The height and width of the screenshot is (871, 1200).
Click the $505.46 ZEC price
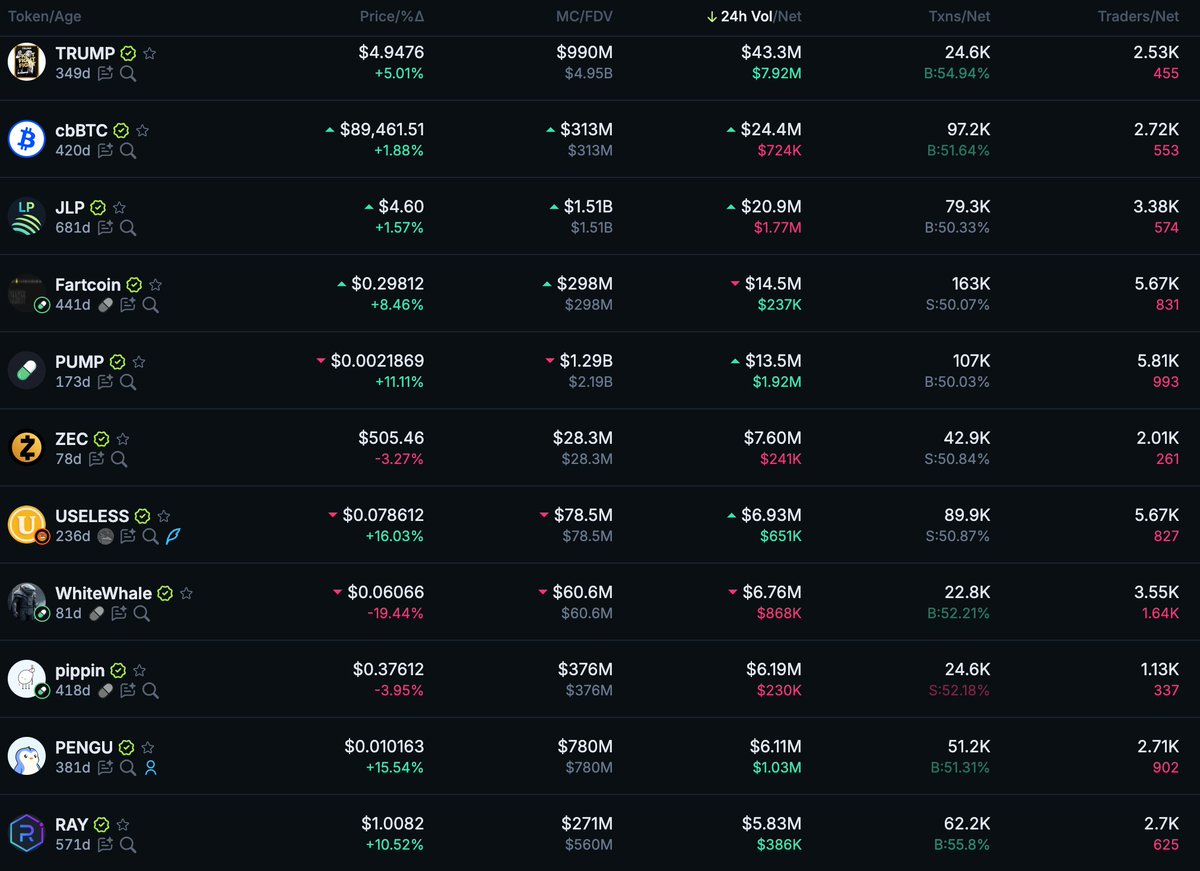(391, 438)
